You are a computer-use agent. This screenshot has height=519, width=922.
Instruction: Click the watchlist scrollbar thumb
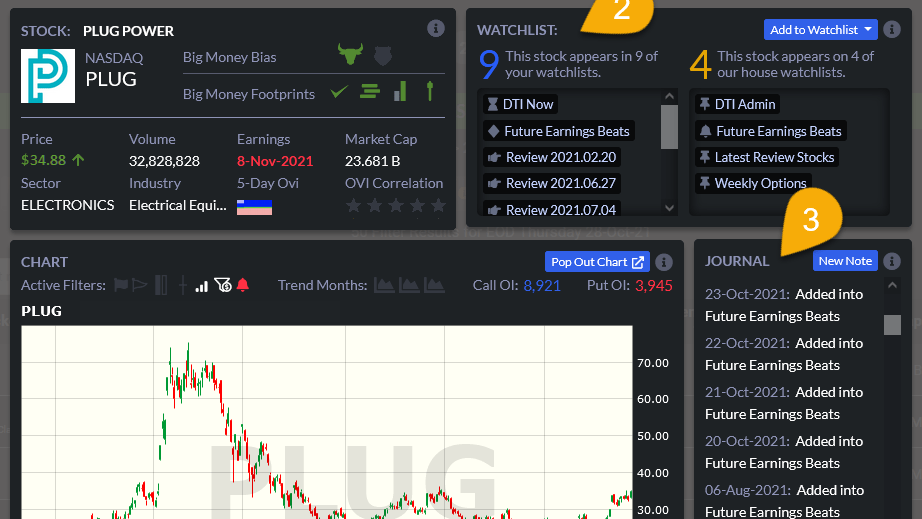coord(669,127)
